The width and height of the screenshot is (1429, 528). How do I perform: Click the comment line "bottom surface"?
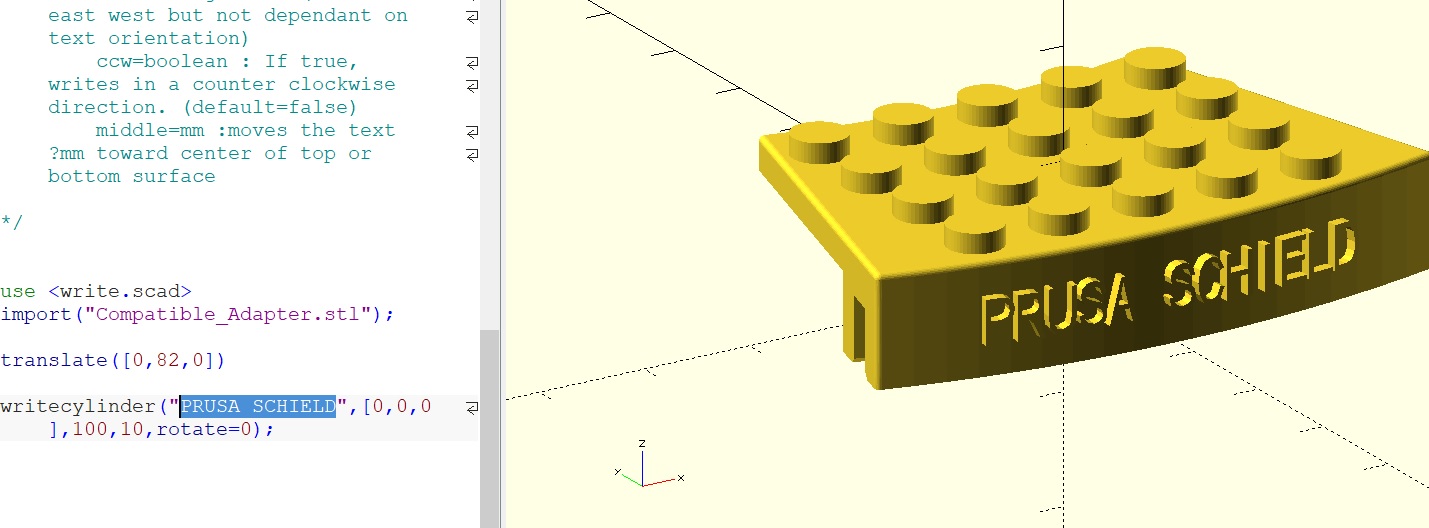click(131, 176)
